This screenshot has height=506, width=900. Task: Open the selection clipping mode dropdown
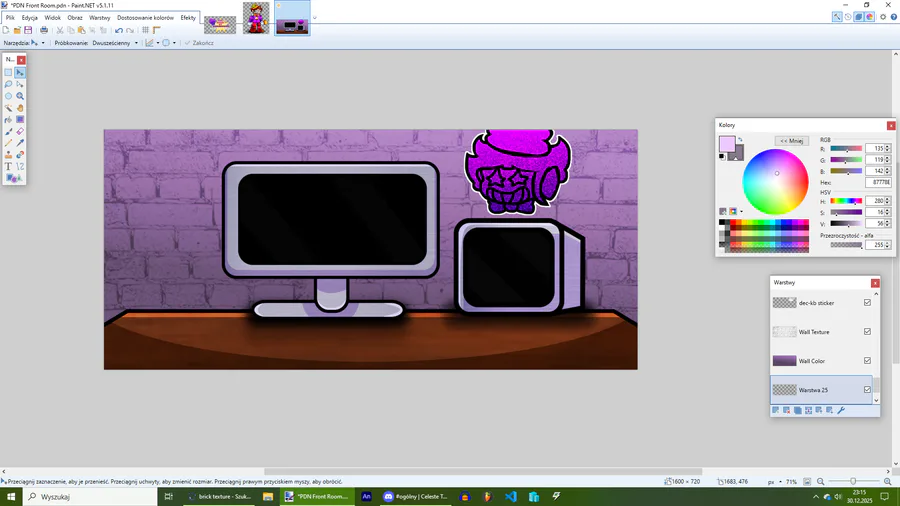click(x=174, y=43)
